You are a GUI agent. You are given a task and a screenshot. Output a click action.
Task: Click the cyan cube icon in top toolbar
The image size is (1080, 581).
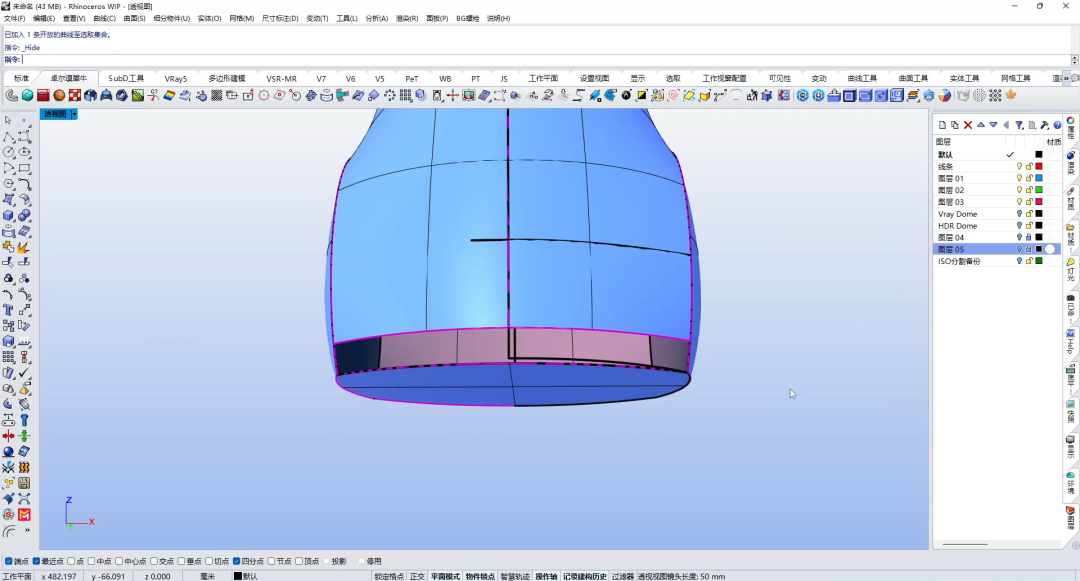click(x=28, y=95)
